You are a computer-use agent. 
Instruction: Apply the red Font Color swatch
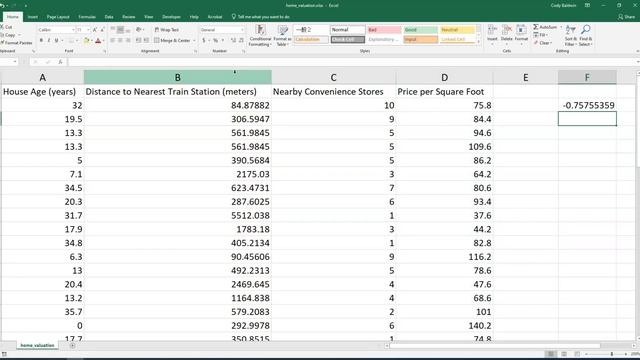(98, 40)
